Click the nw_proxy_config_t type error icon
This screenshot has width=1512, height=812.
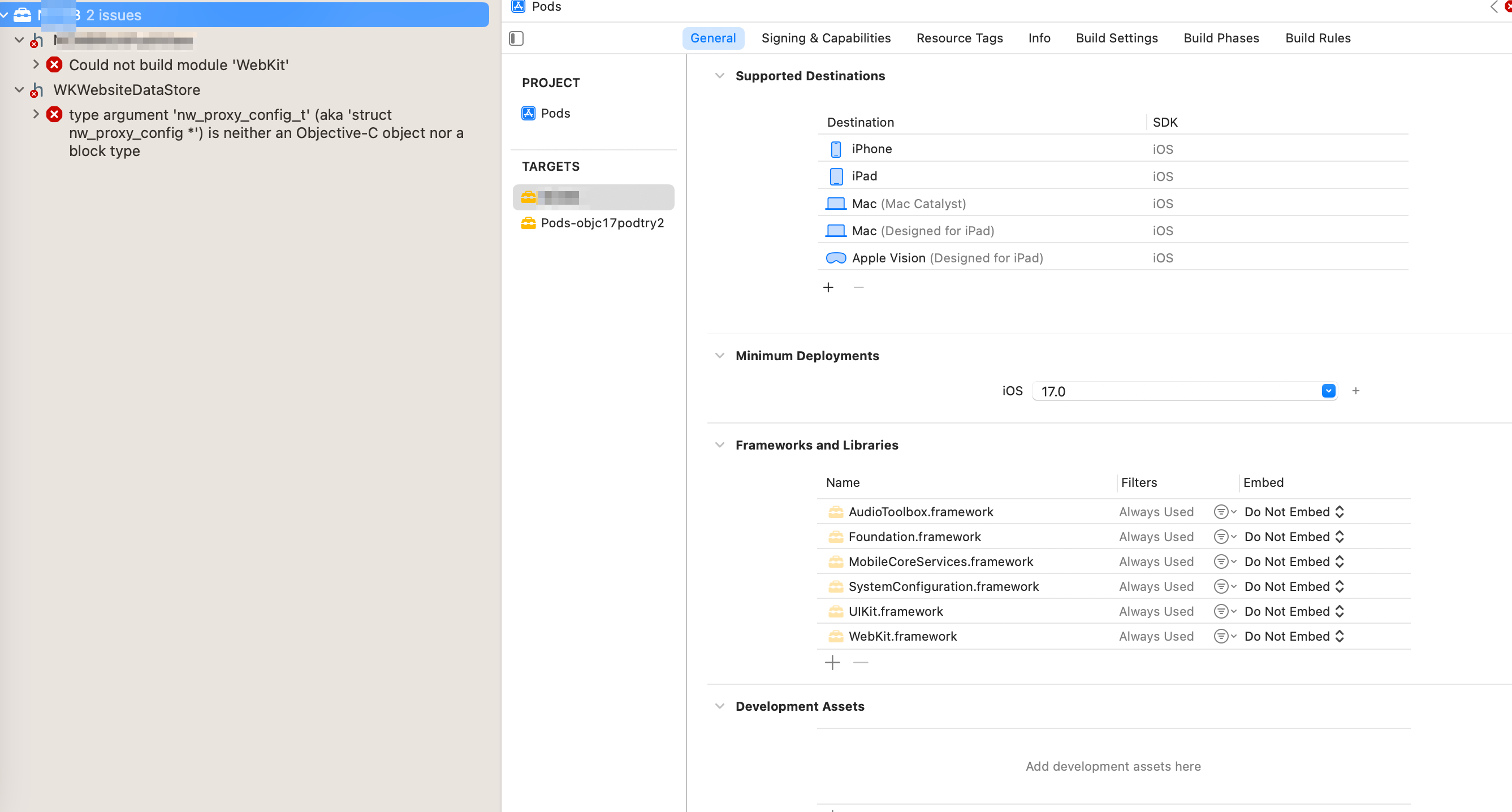(55, 114)
